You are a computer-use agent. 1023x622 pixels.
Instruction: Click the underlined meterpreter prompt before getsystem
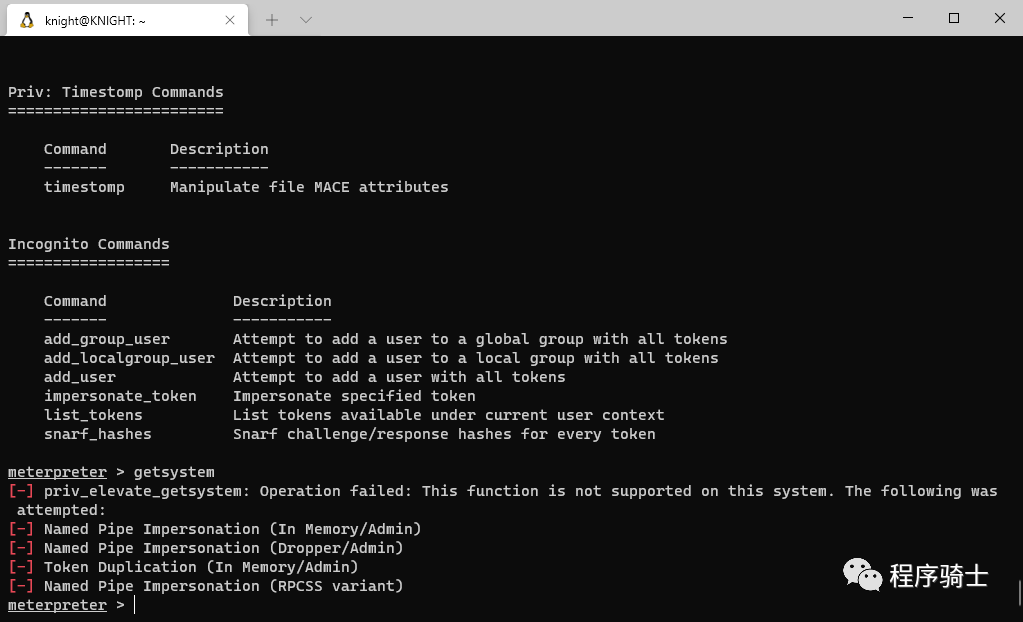coord(57,472)
